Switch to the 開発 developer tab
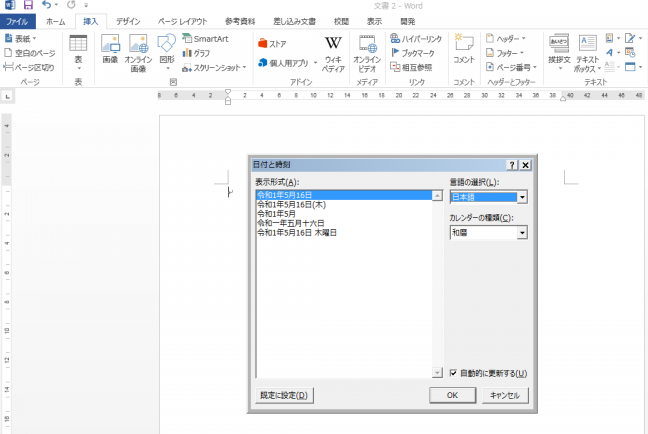Viewport: 648px width, 434px height. tap(407, 21)
